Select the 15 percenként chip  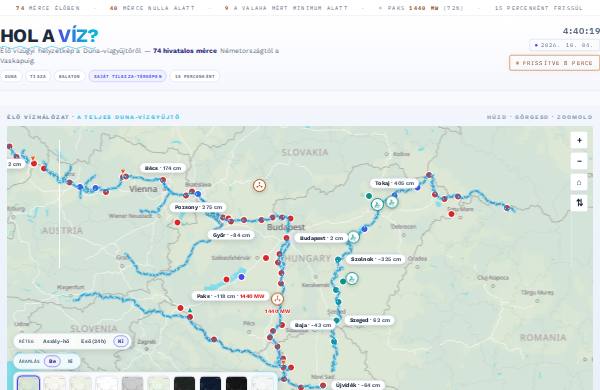(195, 76)
